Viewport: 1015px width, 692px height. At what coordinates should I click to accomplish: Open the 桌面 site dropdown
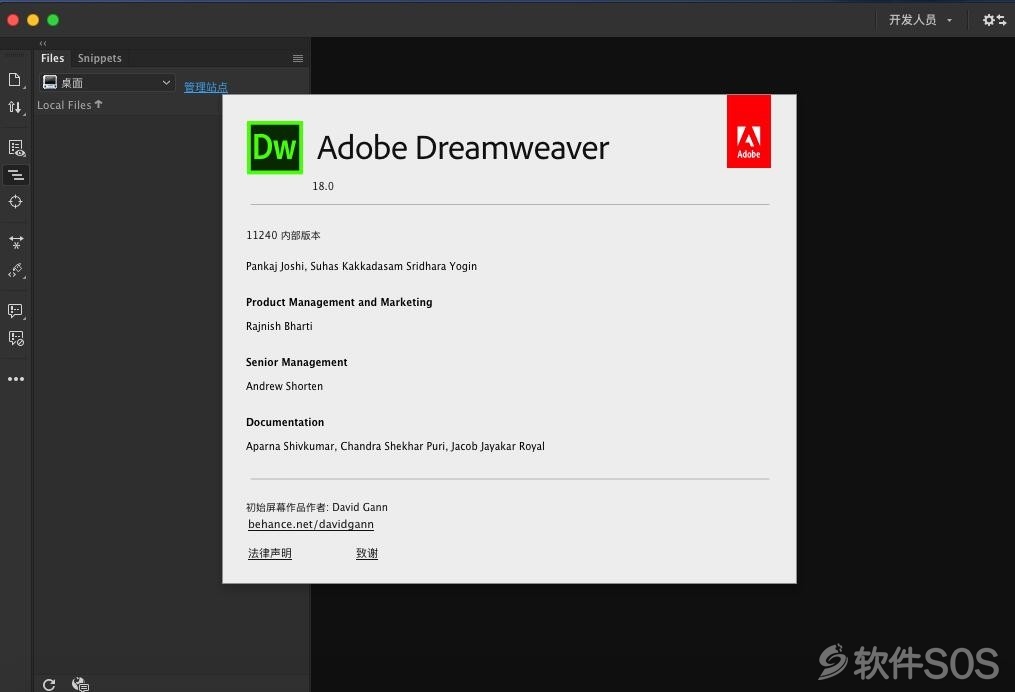pos(107,83)
